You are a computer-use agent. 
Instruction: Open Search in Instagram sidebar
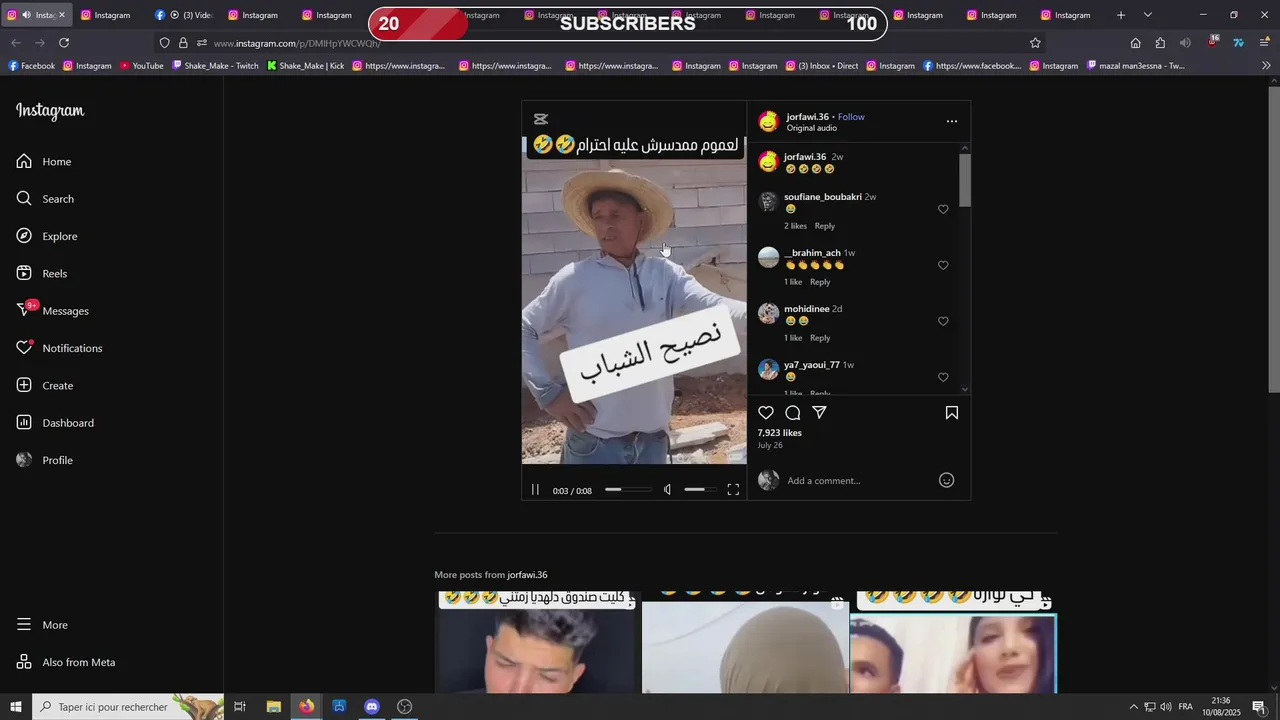pos(45,199)
